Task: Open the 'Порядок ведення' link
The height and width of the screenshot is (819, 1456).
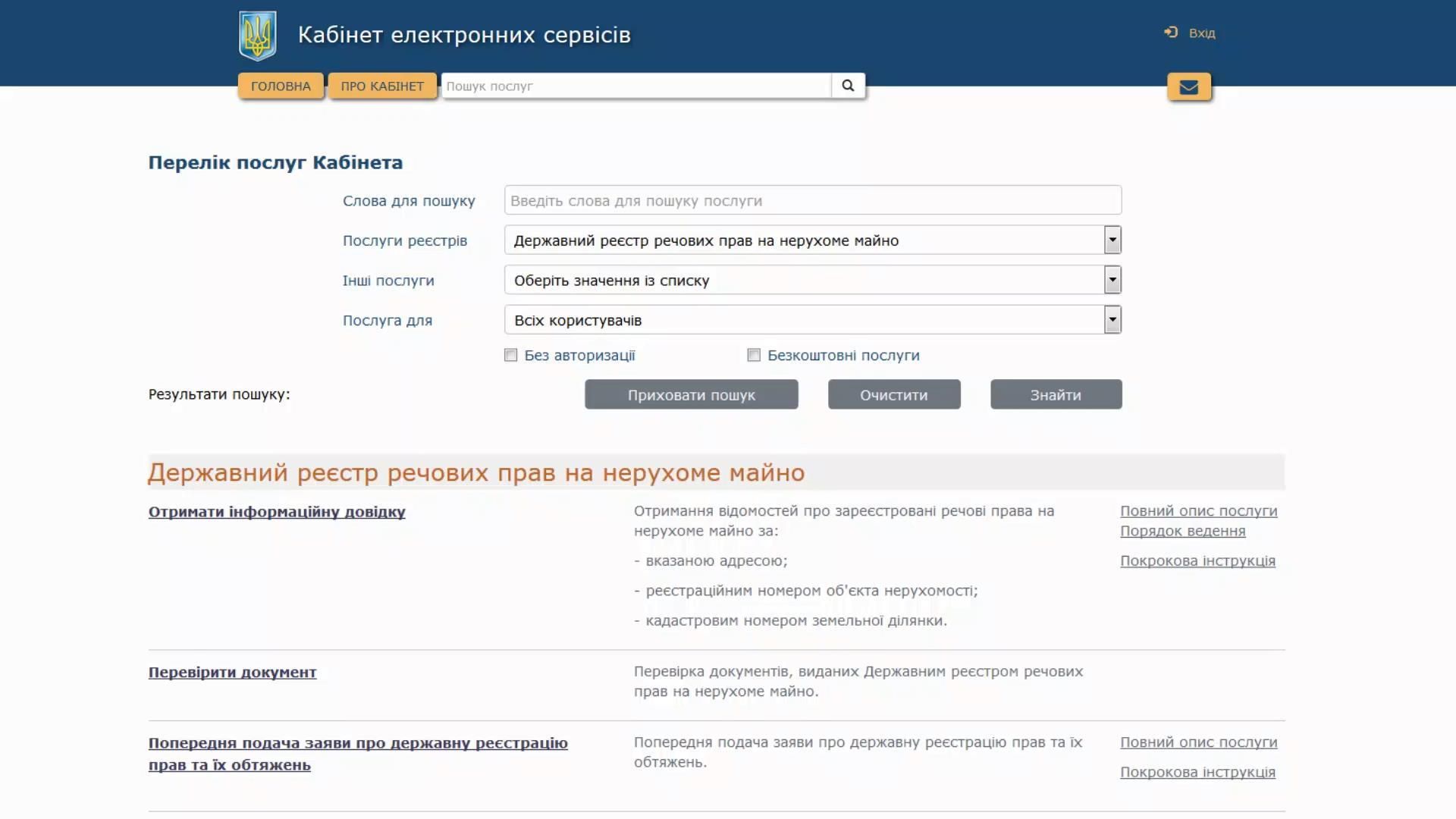Action: [1182, 532]
